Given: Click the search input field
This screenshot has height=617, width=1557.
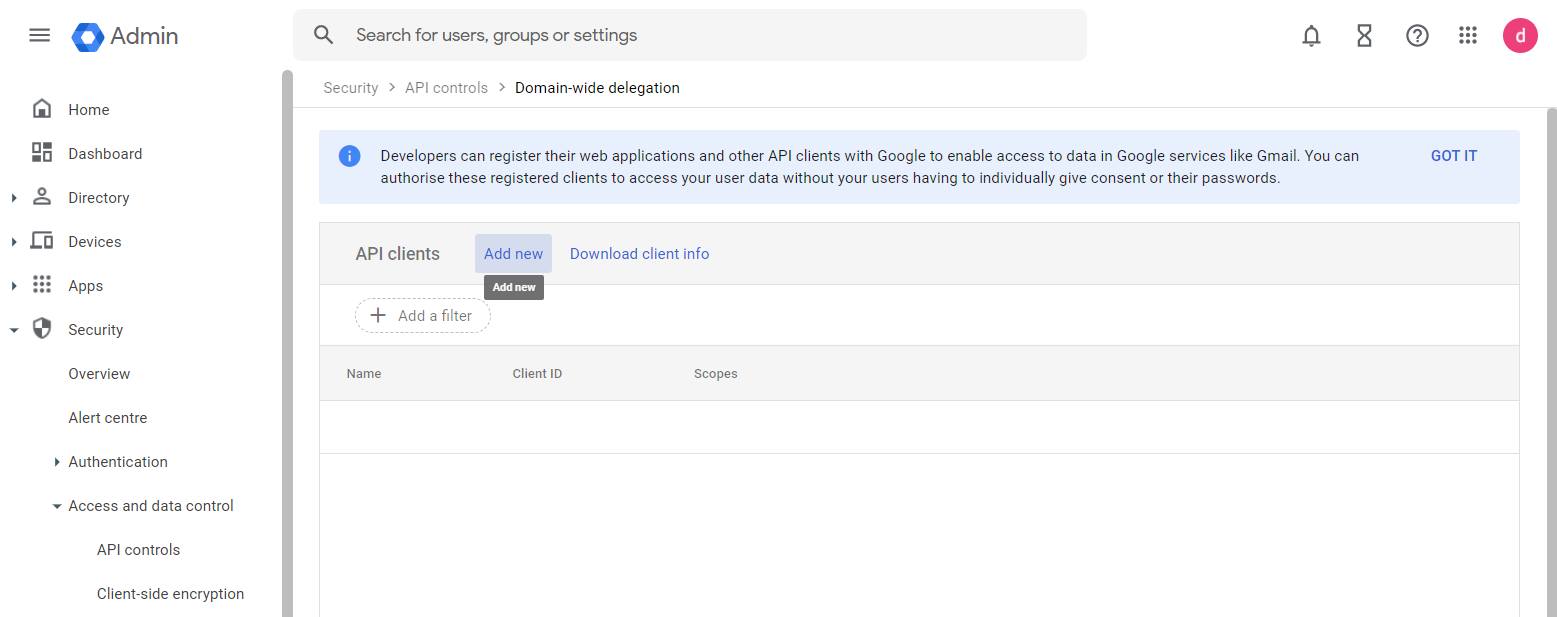Looking at the screenshot, I should pyautogui.click(x=700, y=35).
